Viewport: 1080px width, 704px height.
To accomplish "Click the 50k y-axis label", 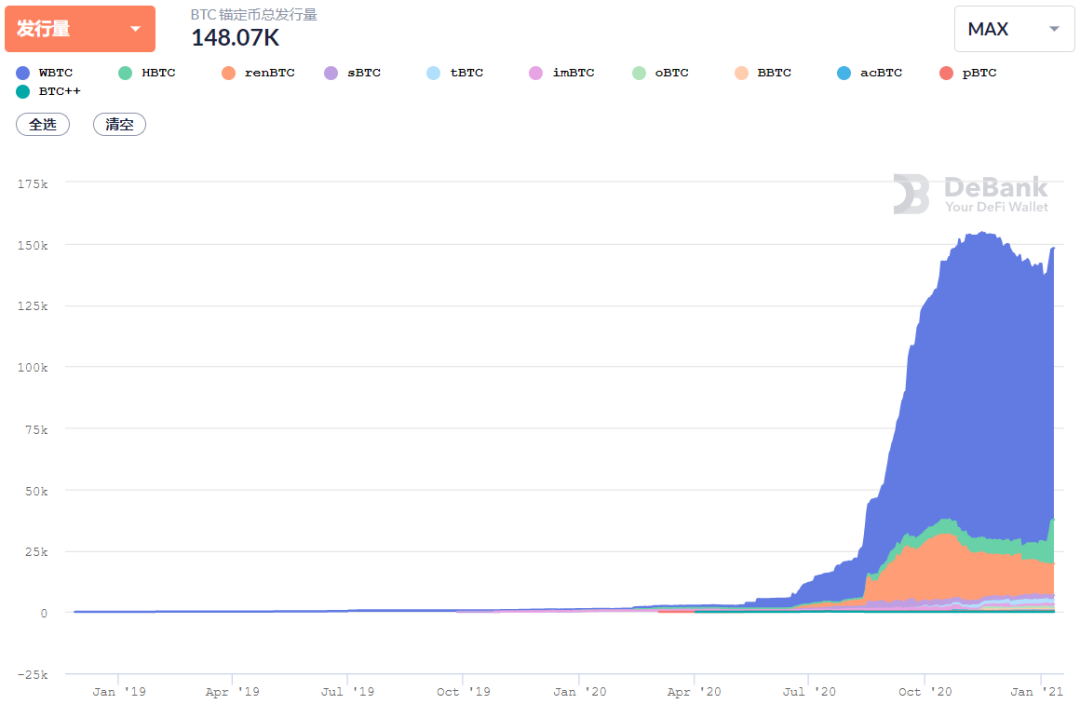I will click(x=37, y=491).
